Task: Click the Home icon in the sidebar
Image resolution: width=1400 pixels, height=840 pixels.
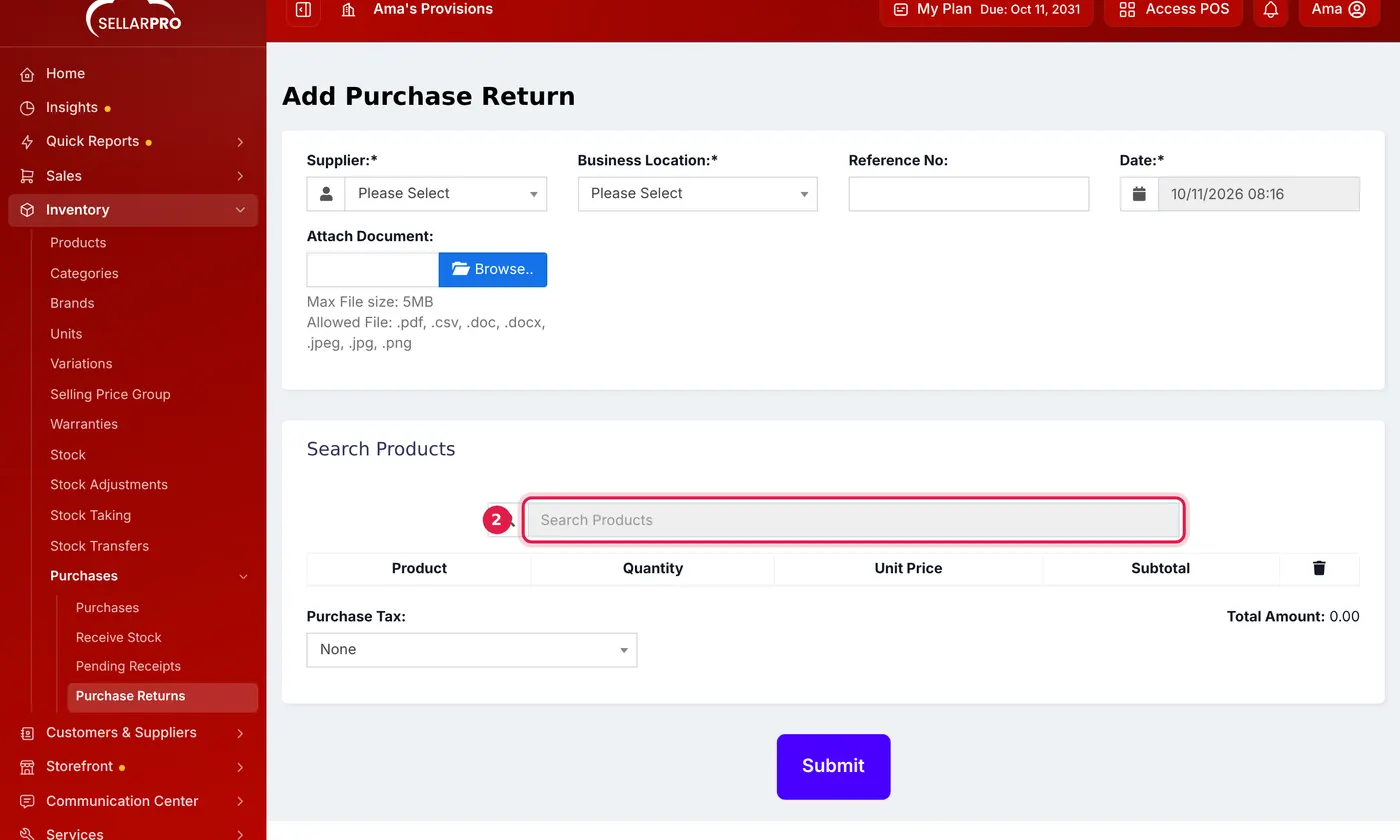Action: coord(27,74)
